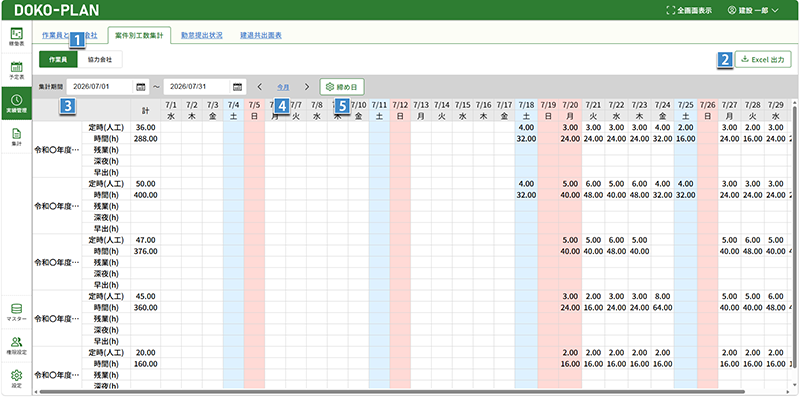Click the total cell 36.00
Viewport: 800px width, 397px height.
click(x=145, y=127)
